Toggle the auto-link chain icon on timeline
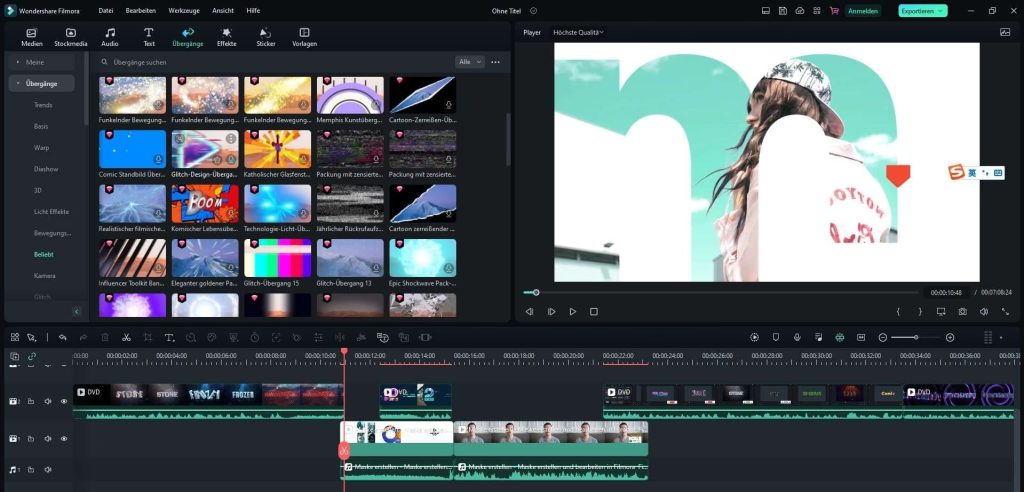The height and width of the screenshot is (492, 1024). 31,356
